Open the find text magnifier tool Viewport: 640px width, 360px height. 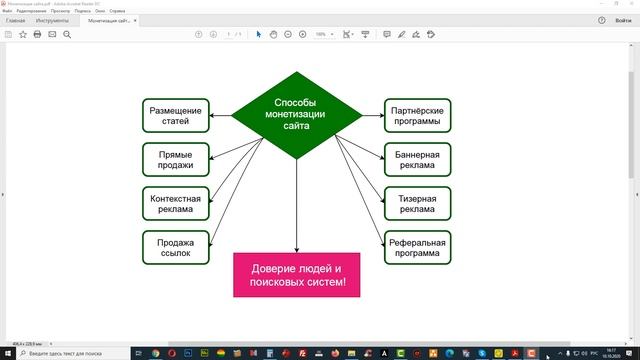(67, 34)
